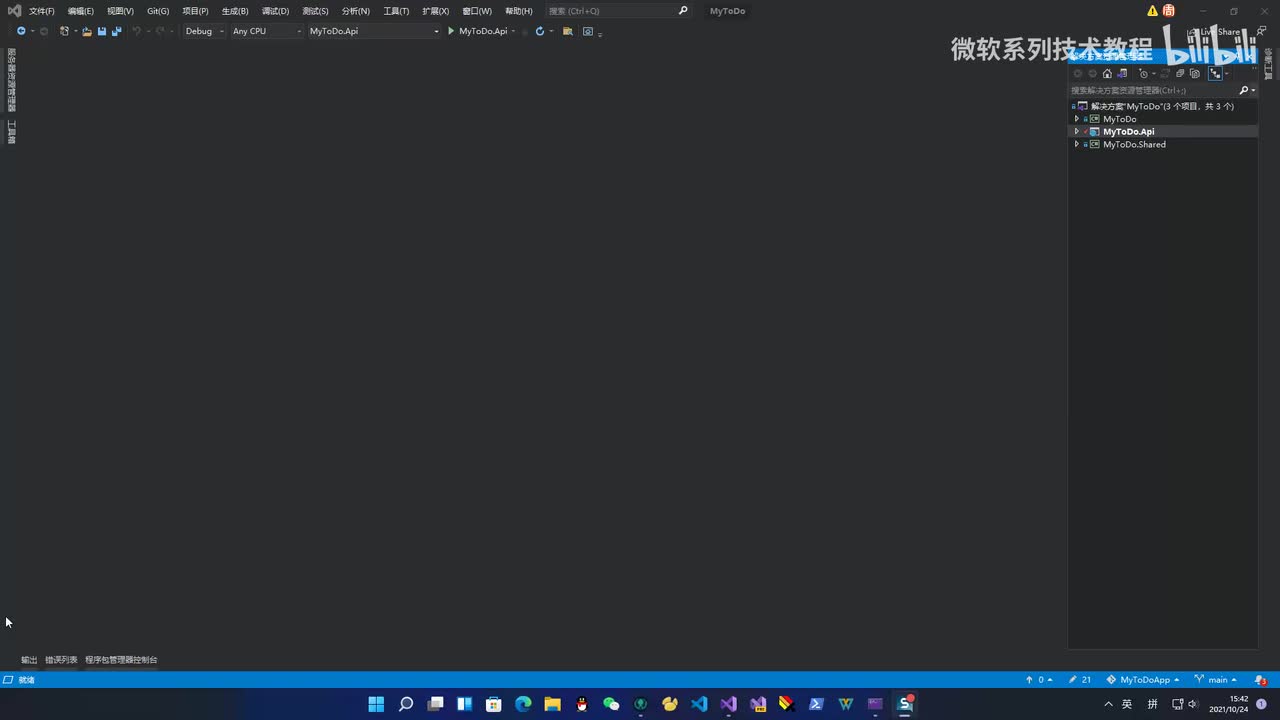Open the 工具(T) menu
Screen dimensions: 1280x720
pyautogui.click(x=396, y=11)
